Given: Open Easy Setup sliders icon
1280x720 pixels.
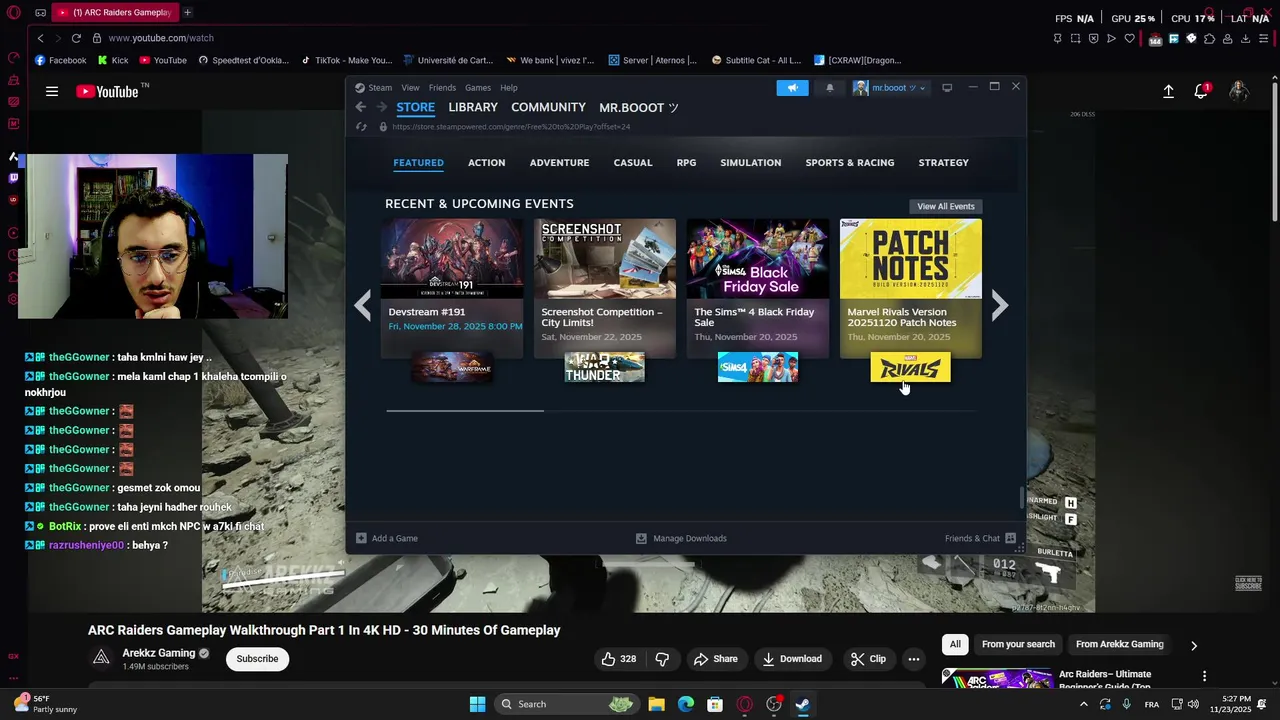Looking at the screenshot, I should pos(1263,39).
